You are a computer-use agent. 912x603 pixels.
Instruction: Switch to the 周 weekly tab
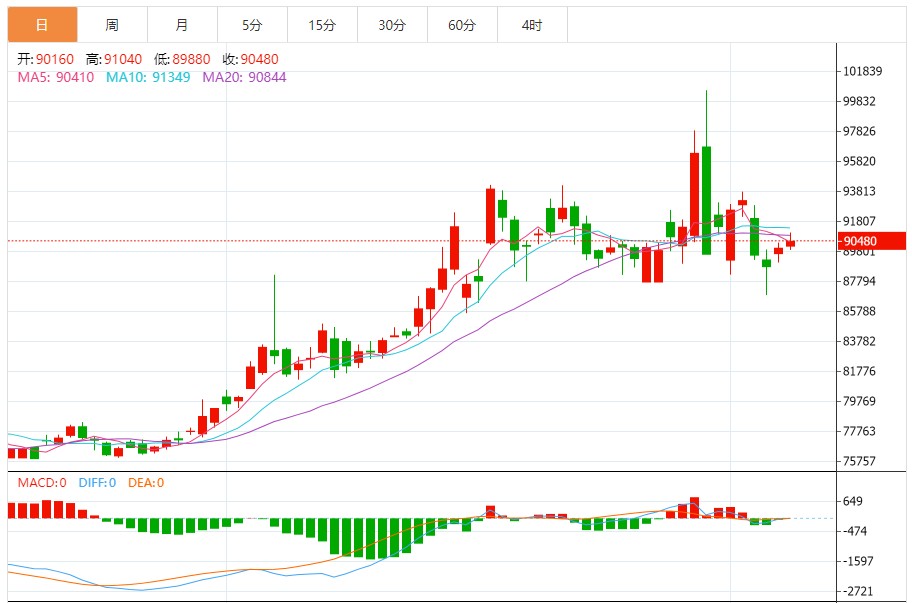coord(112,25)
